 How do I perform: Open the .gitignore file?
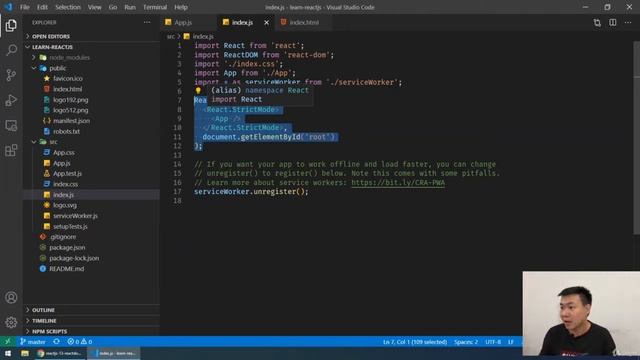click(x=63, y=237)
